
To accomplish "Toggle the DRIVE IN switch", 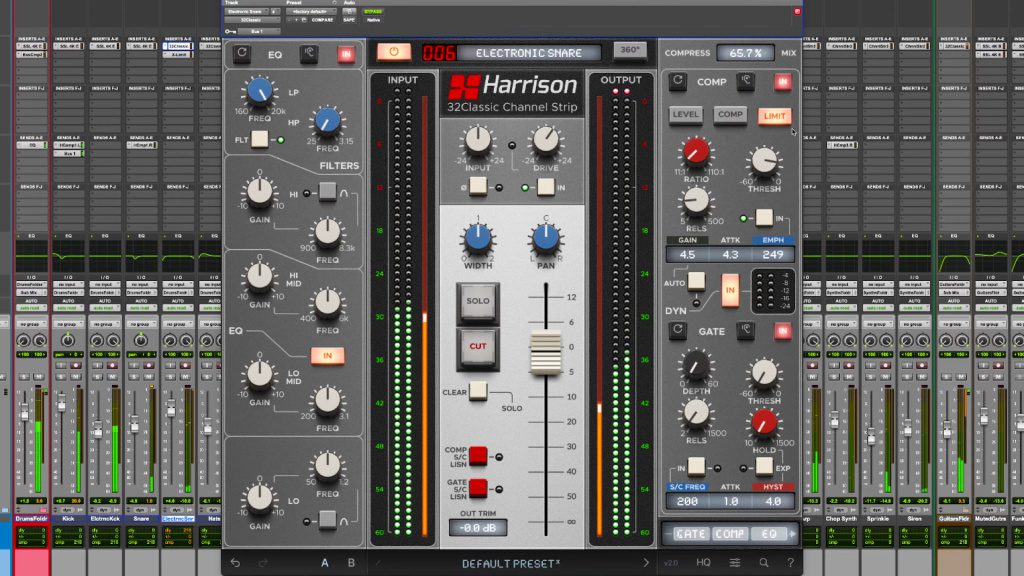I will pos(545,187).
